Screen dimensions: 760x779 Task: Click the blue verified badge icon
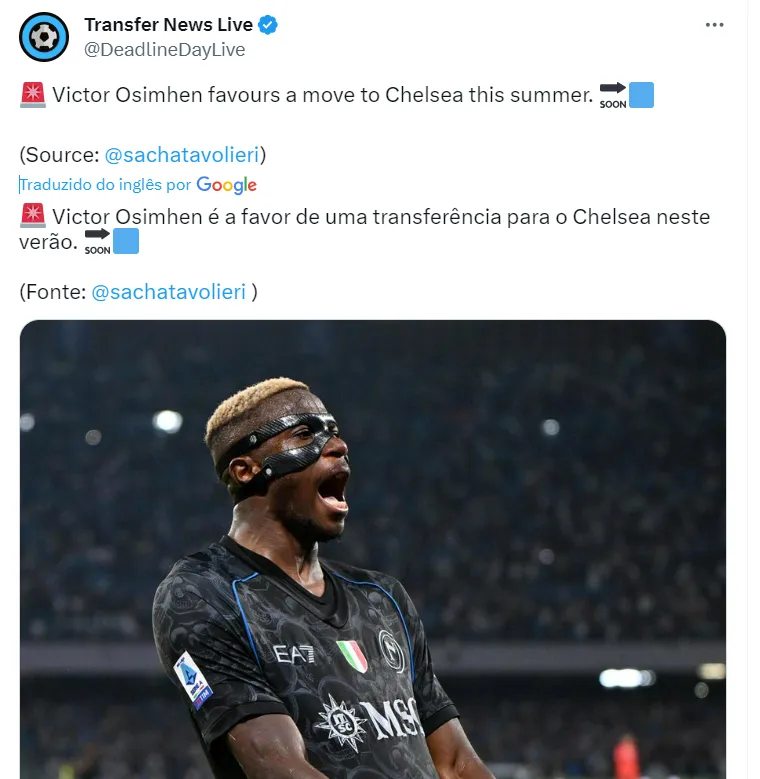pos(268,24)
